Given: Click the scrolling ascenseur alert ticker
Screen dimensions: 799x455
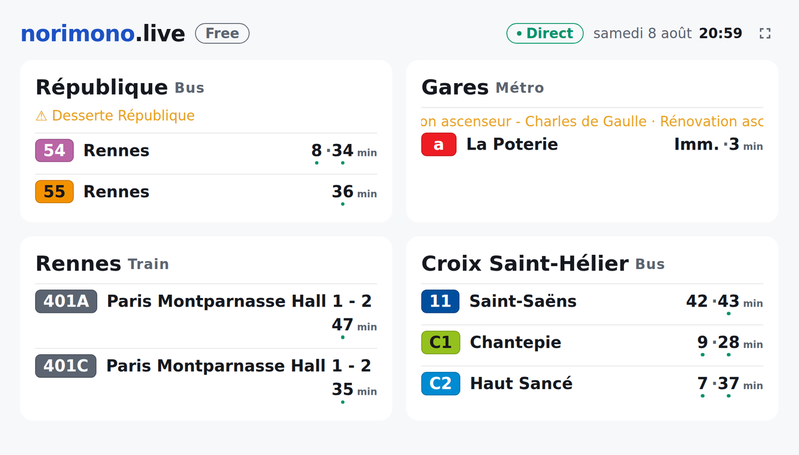Looking at the screenshot, I should (592, 121).
